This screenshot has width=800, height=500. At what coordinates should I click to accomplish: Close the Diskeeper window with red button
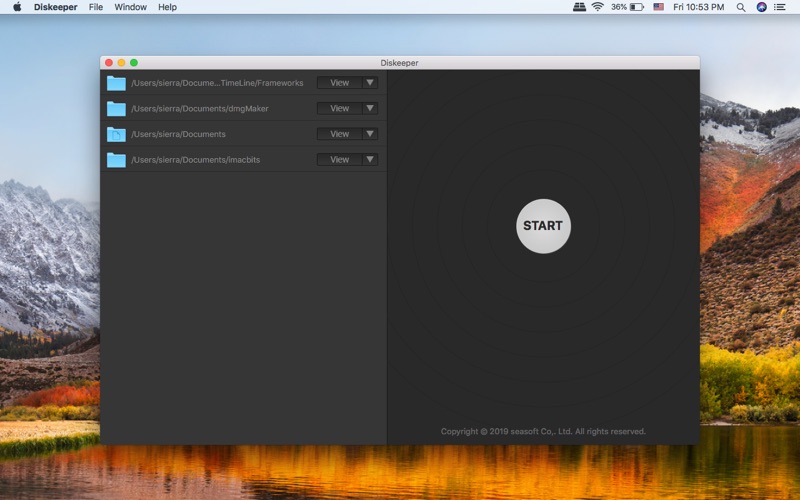click(x=109, y=62)
